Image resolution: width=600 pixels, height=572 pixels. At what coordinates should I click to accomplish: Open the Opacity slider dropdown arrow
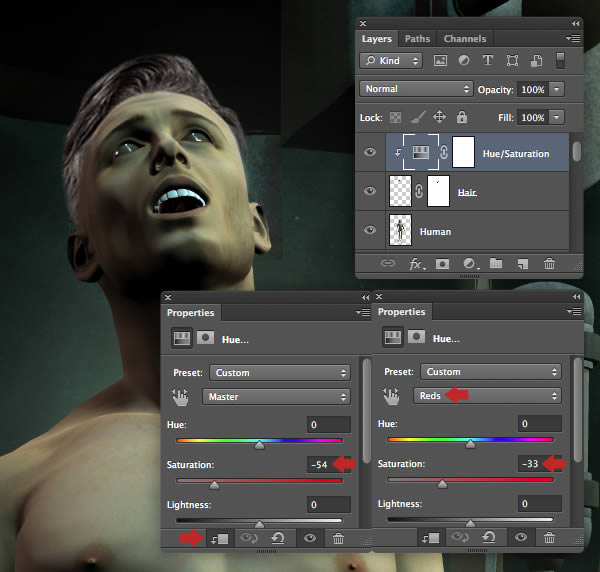pyautogui.click(x=556, y=89)
